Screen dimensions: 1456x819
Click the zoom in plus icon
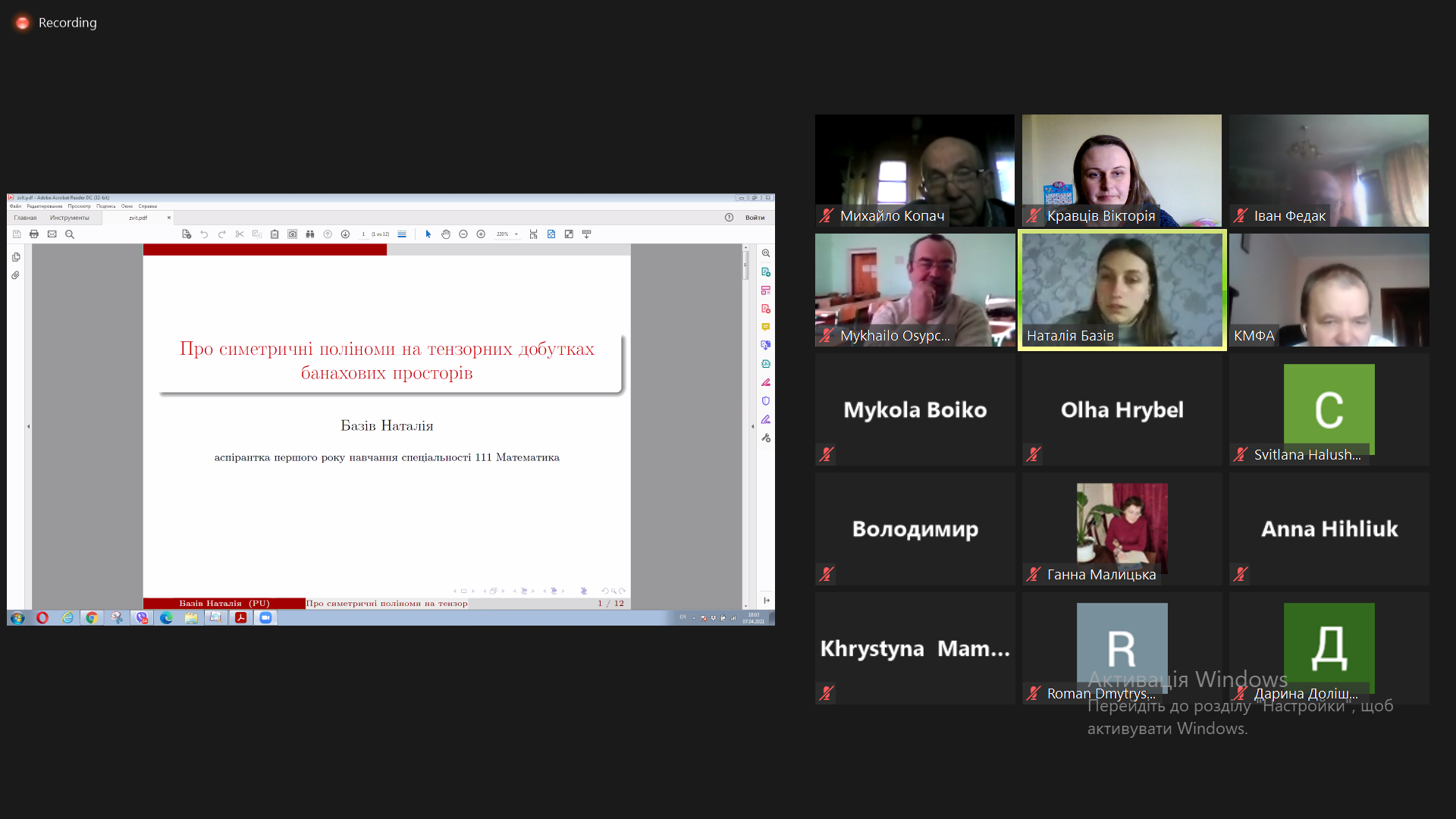coord(481,234)
